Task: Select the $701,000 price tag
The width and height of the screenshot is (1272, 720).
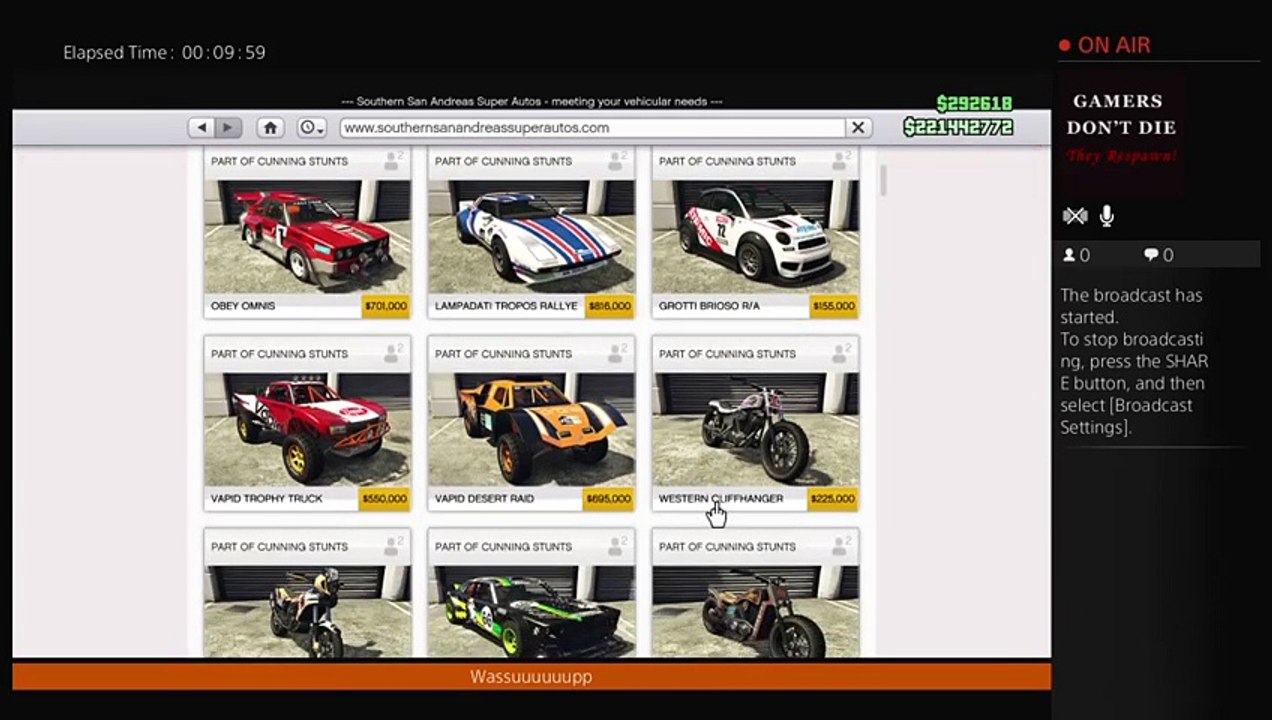Action: click(x=385, y=306)
